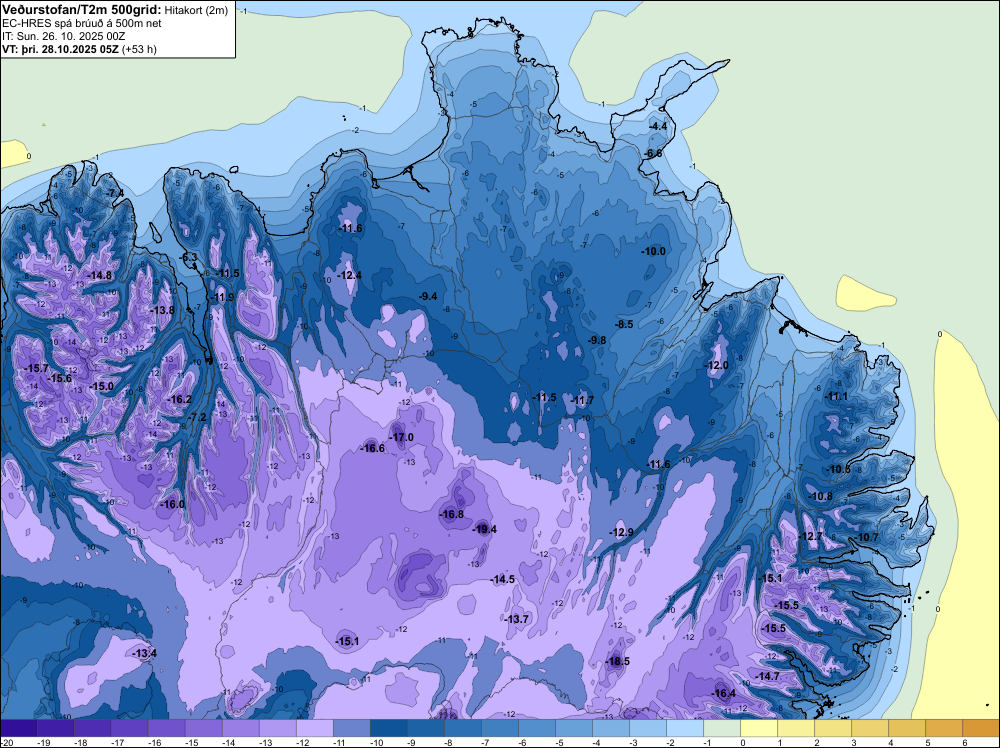Click the -13.4 temperature label

tap(144, 654)
